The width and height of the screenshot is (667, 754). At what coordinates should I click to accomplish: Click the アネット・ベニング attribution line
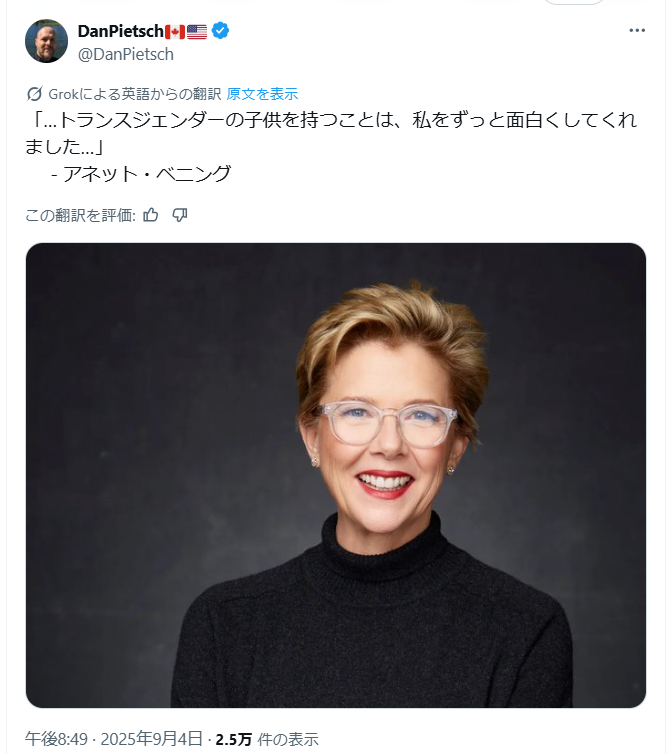click(141, 174)
